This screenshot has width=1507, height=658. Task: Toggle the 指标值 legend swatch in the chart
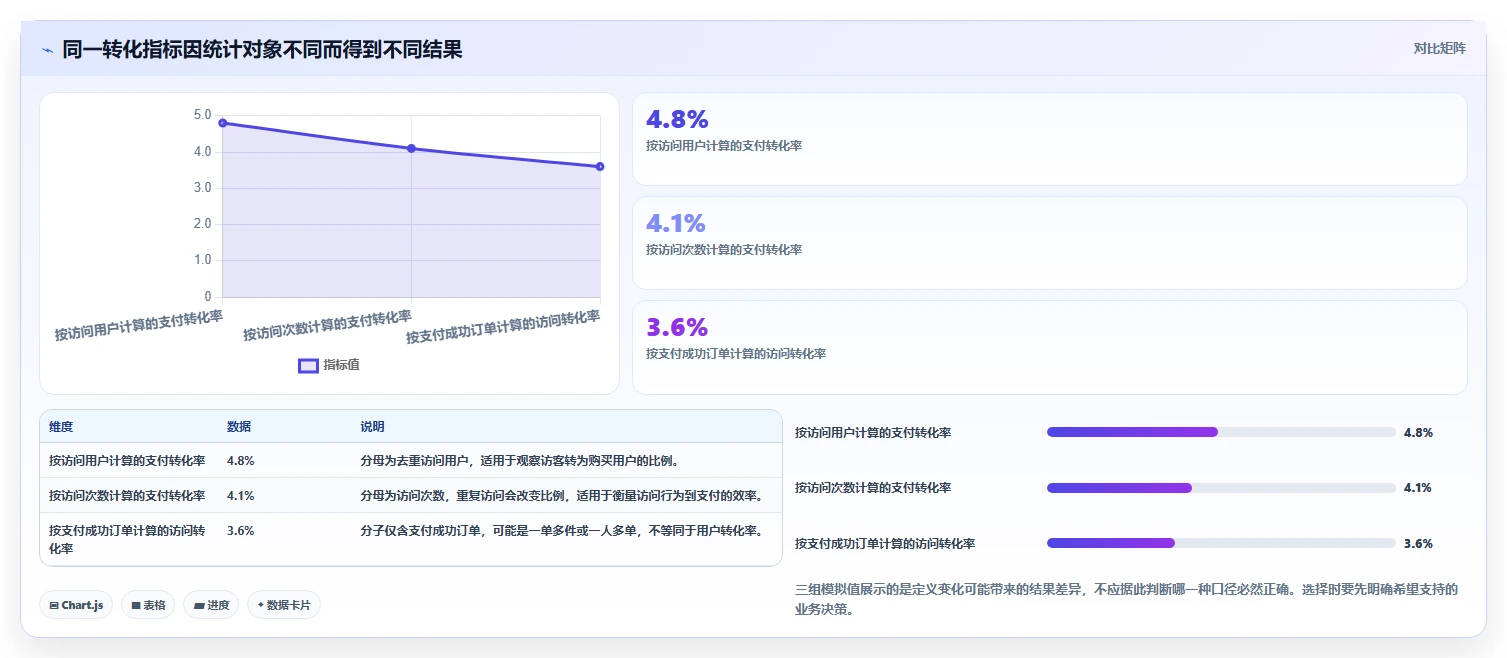[x=308, y=365]
